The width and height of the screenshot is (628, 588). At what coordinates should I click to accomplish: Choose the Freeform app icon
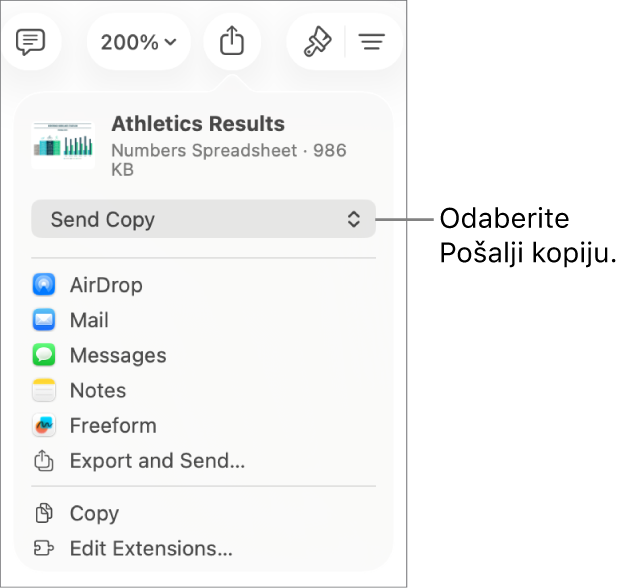click(x=44, y=425)
